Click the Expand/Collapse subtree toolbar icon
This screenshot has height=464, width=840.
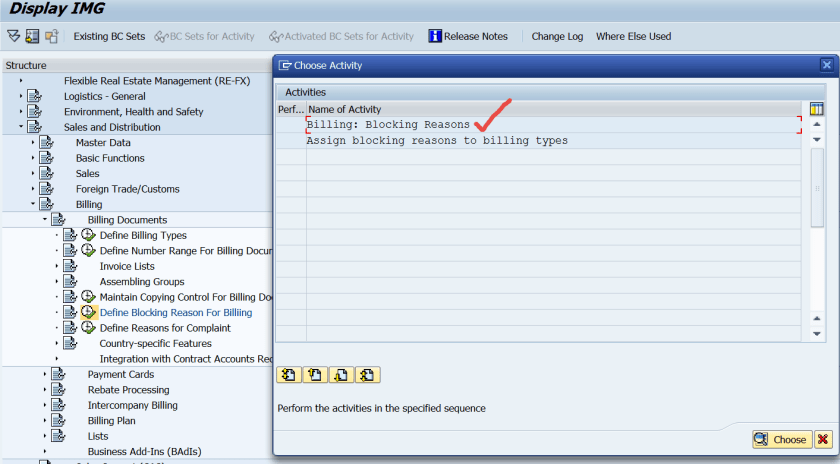click(13, 36)
